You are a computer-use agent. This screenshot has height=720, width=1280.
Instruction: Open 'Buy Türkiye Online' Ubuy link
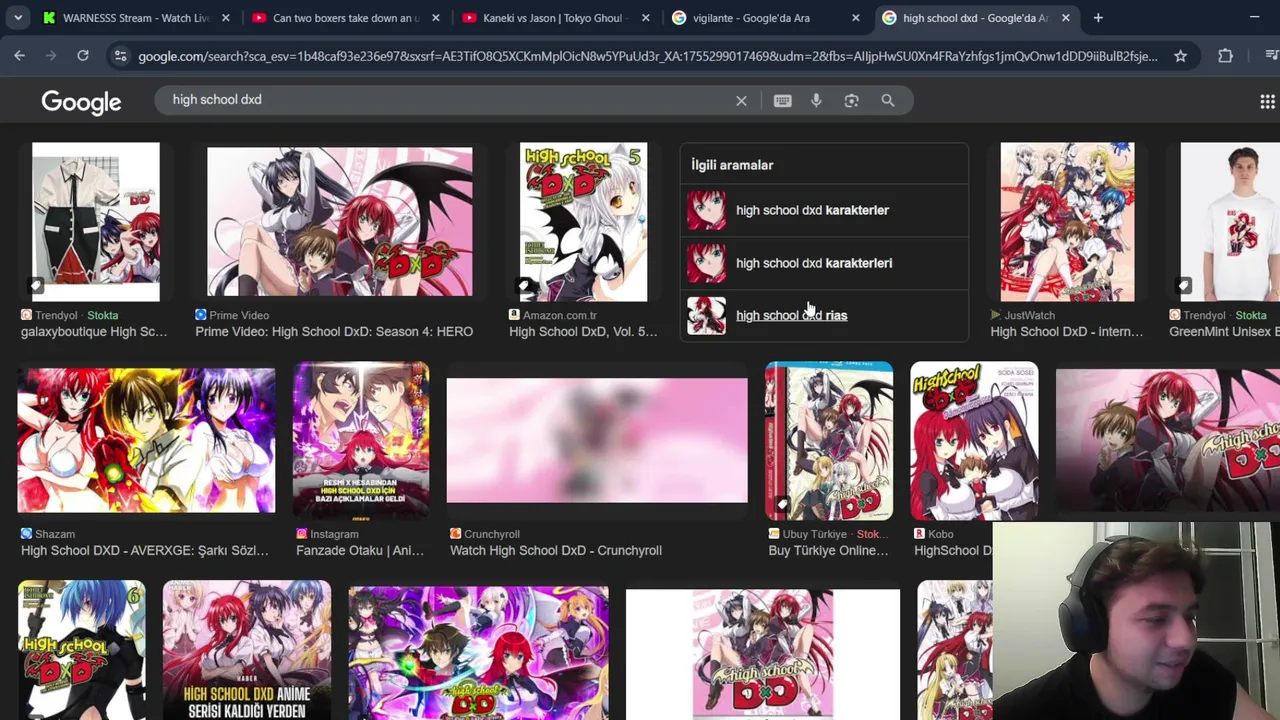coord(828,551)
